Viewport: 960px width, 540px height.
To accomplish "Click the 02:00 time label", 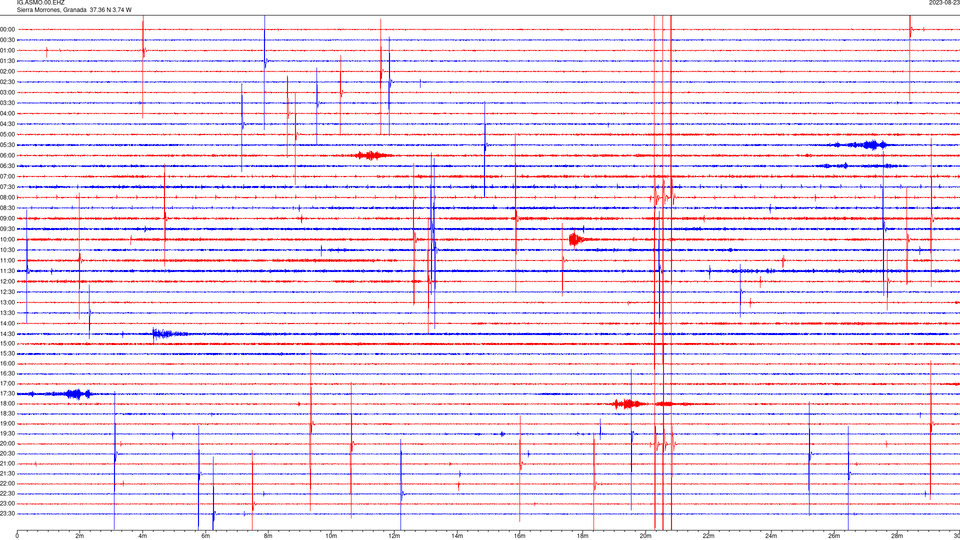I will coord(8,71).
